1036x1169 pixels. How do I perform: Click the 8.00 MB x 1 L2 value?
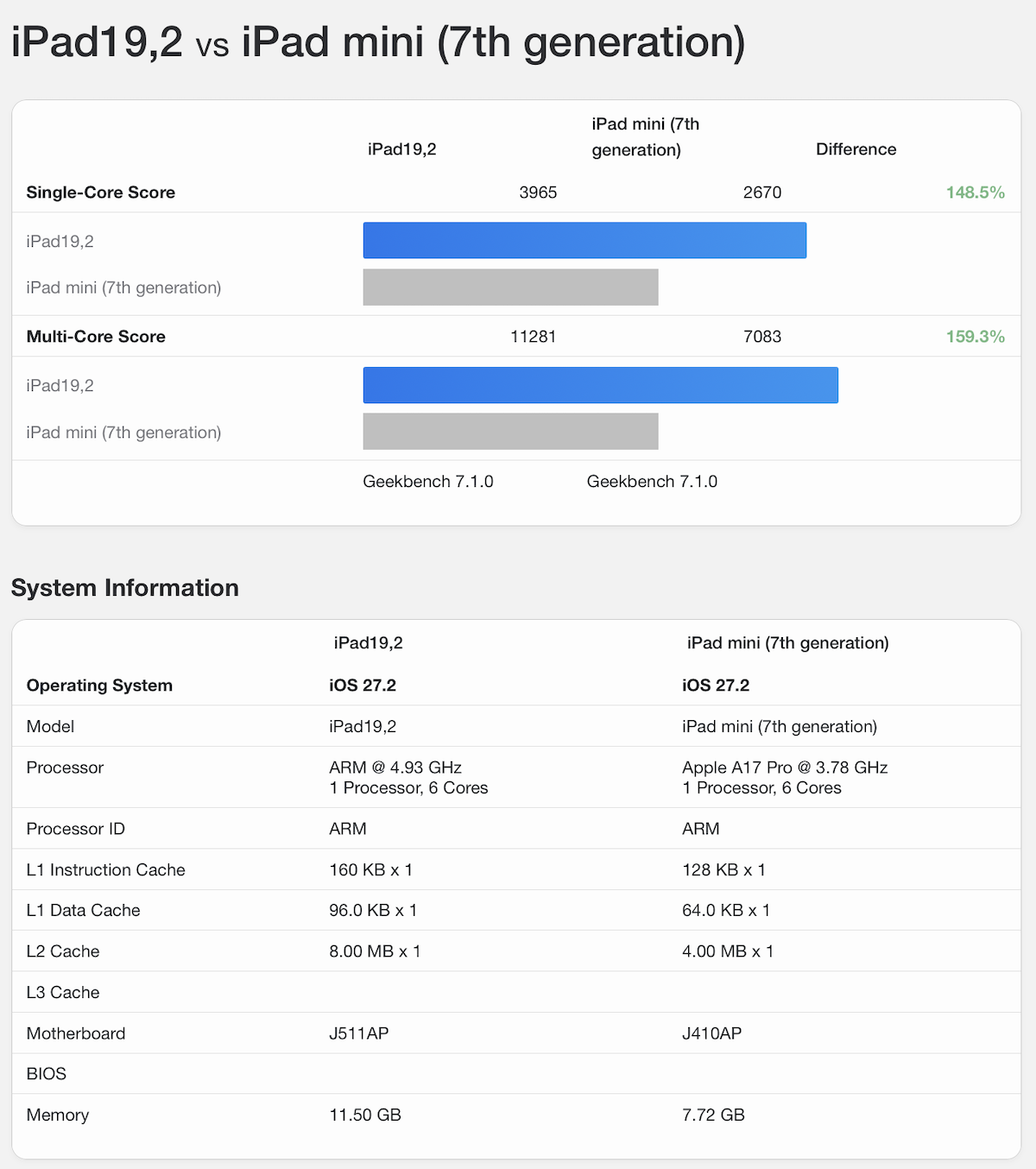375,951
